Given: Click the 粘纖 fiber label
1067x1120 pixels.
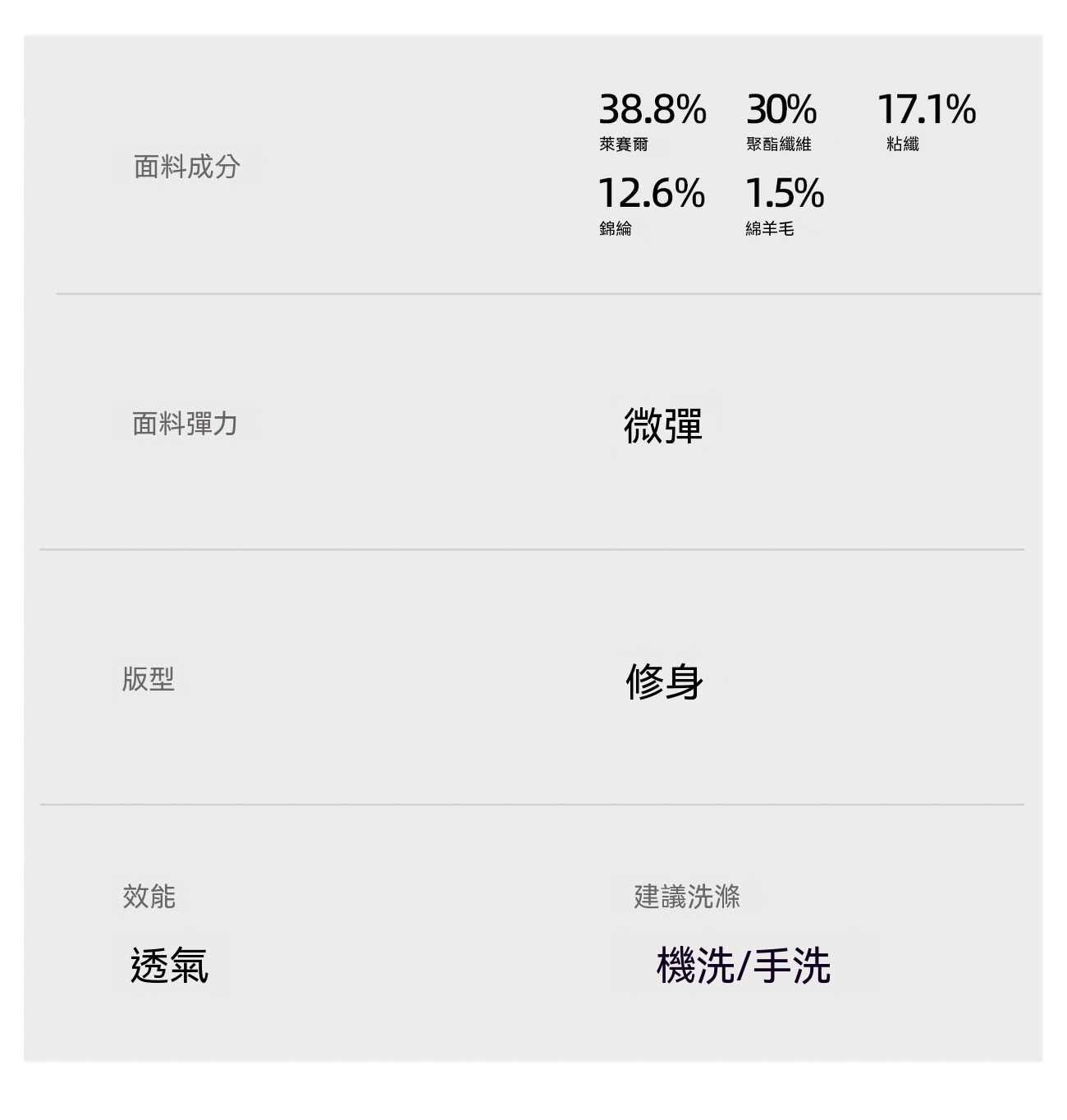Looking at the screenshot, I should click(903, 145).
